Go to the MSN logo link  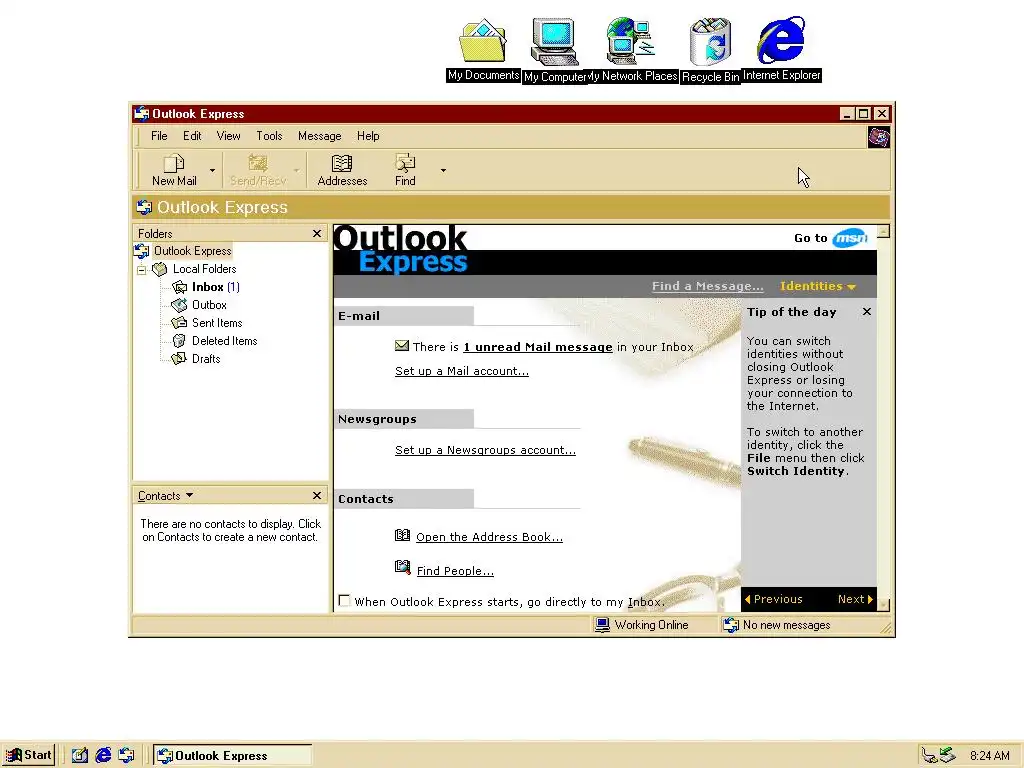850,238
